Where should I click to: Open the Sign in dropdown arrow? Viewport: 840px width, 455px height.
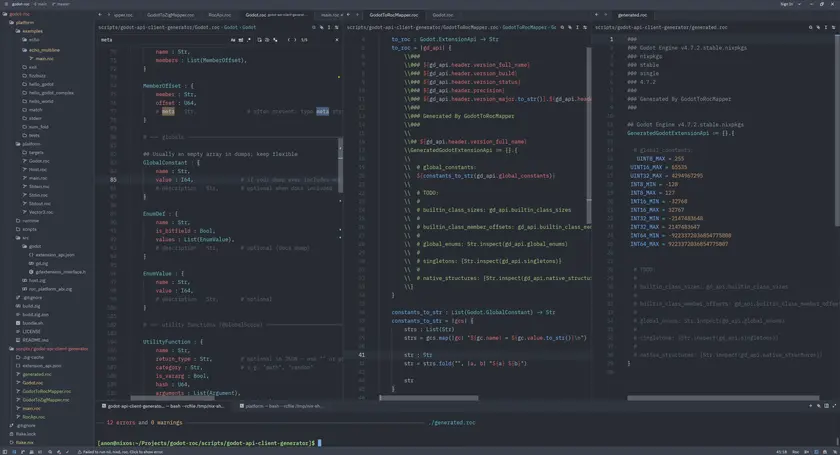click(800, 4)
